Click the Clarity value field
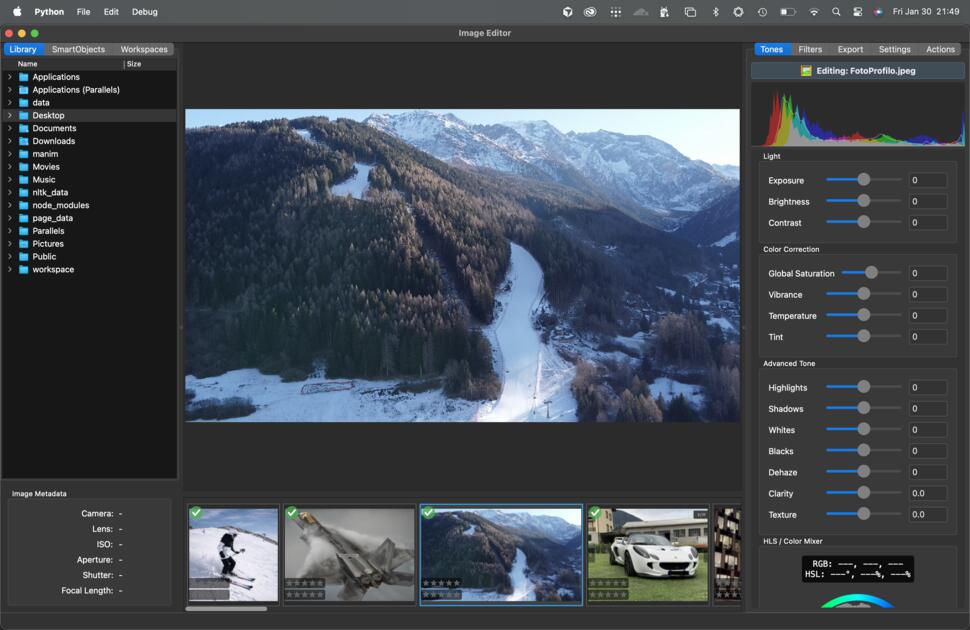The height and width of the screenshot is (630, 970). tap(927, 494)
